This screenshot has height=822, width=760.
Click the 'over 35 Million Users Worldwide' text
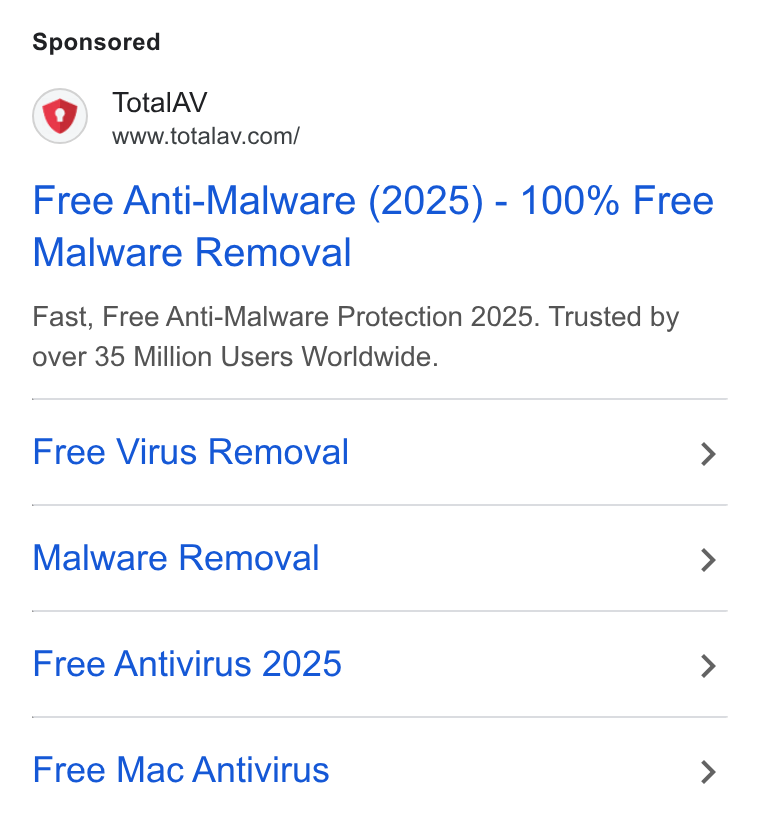click(233, 357)
